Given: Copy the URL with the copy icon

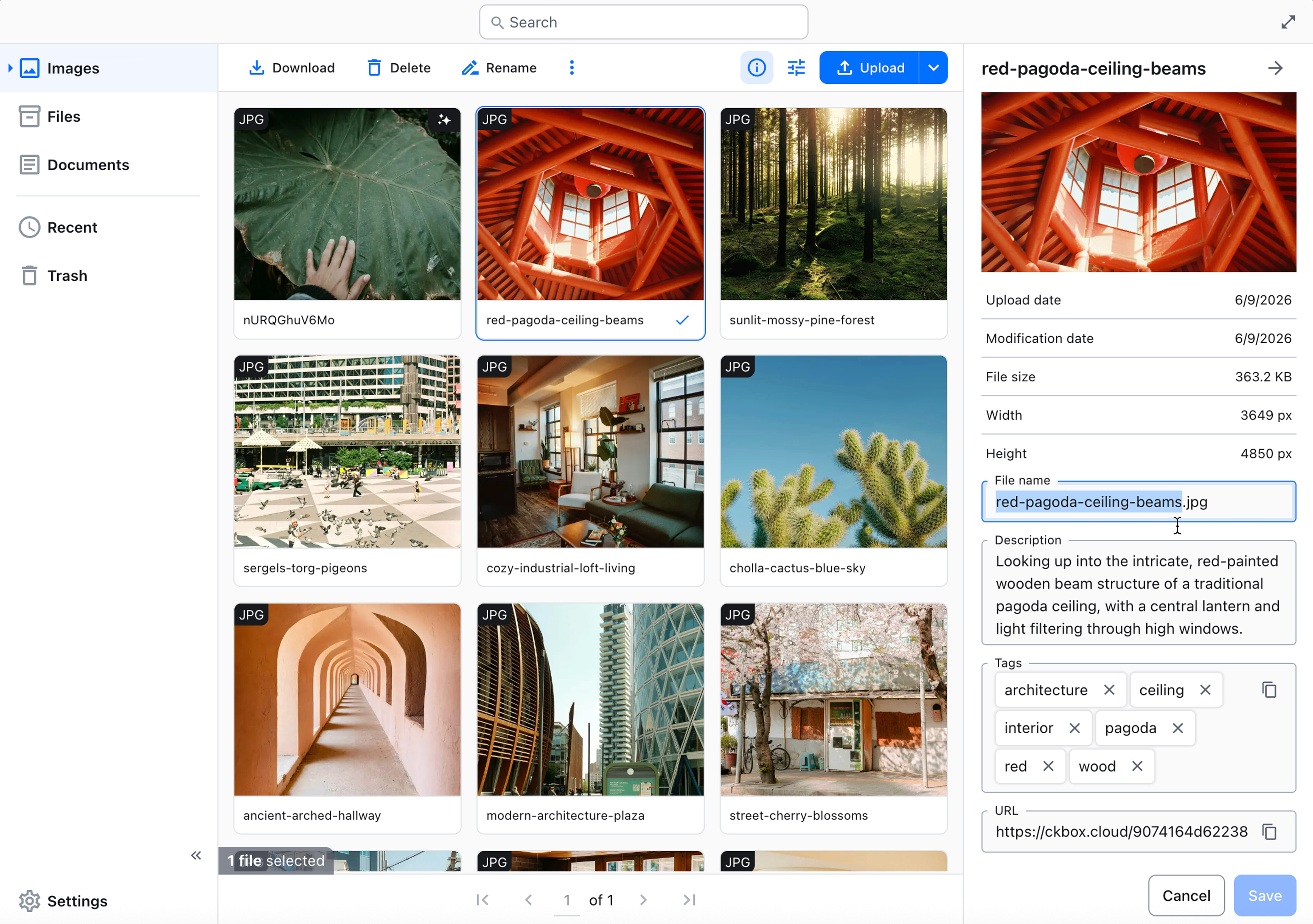Looking at the screenshot, I should [x=1269, y=832].
